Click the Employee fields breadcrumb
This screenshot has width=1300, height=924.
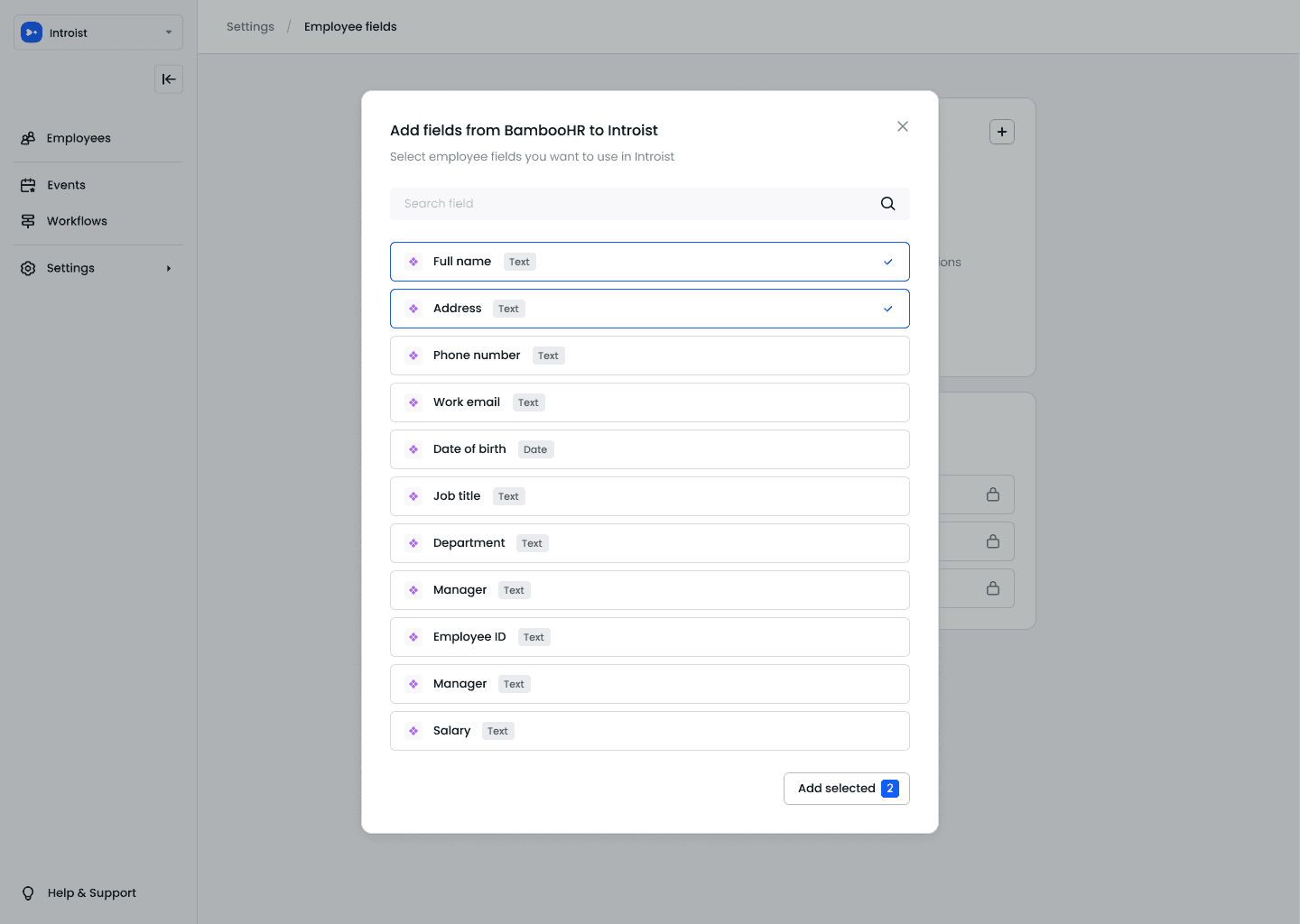pyautogui.click(x=350, y=27)
